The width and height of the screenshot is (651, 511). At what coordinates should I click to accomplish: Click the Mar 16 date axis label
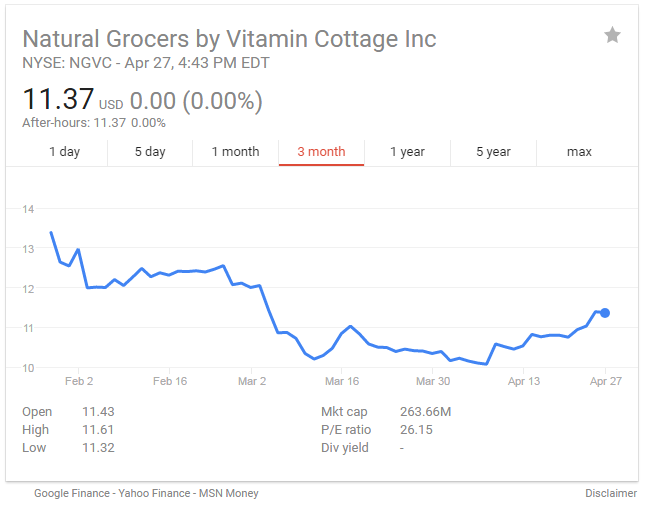[341, 381]
